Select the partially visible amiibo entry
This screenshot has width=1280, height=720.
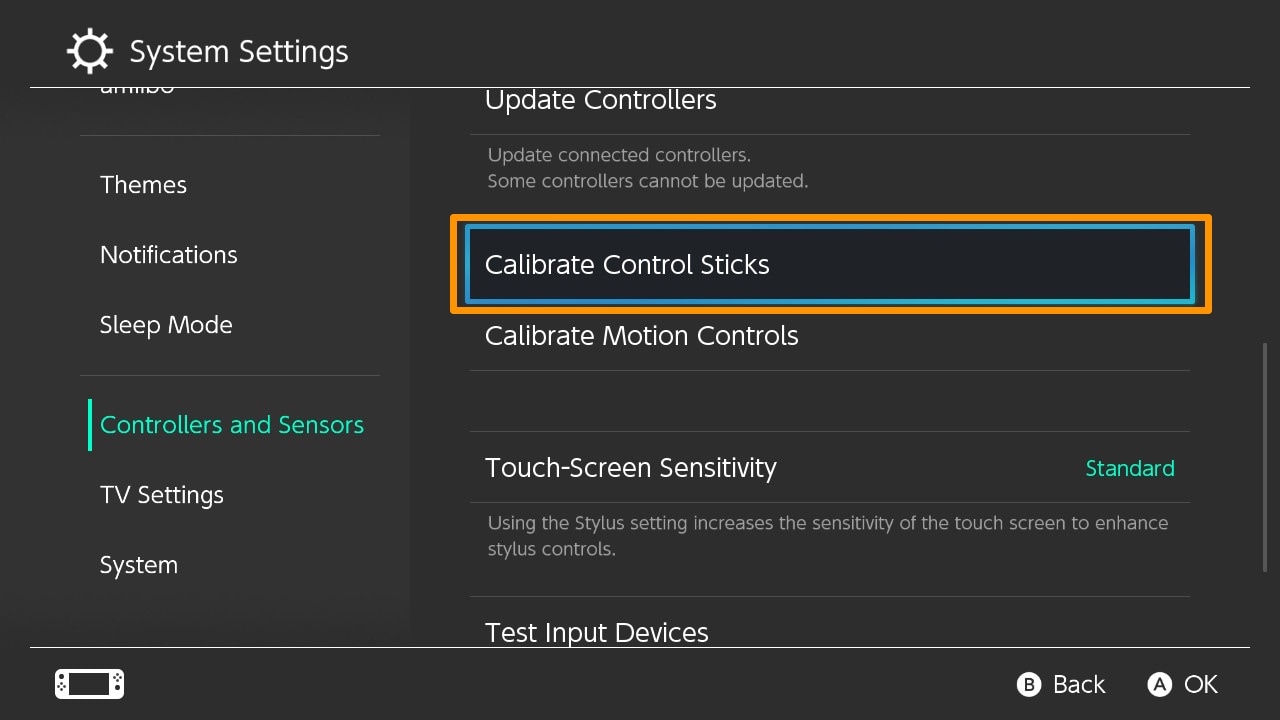(x=137, y=90)
